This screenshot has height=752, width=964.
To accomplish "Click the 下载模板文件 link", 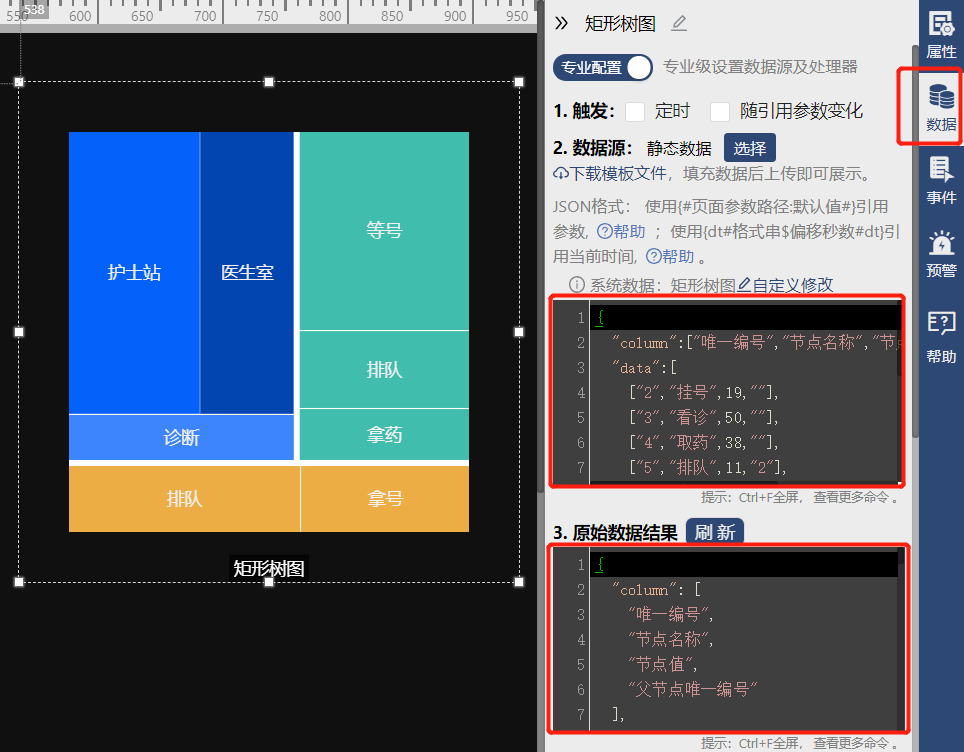I will 609,174.
